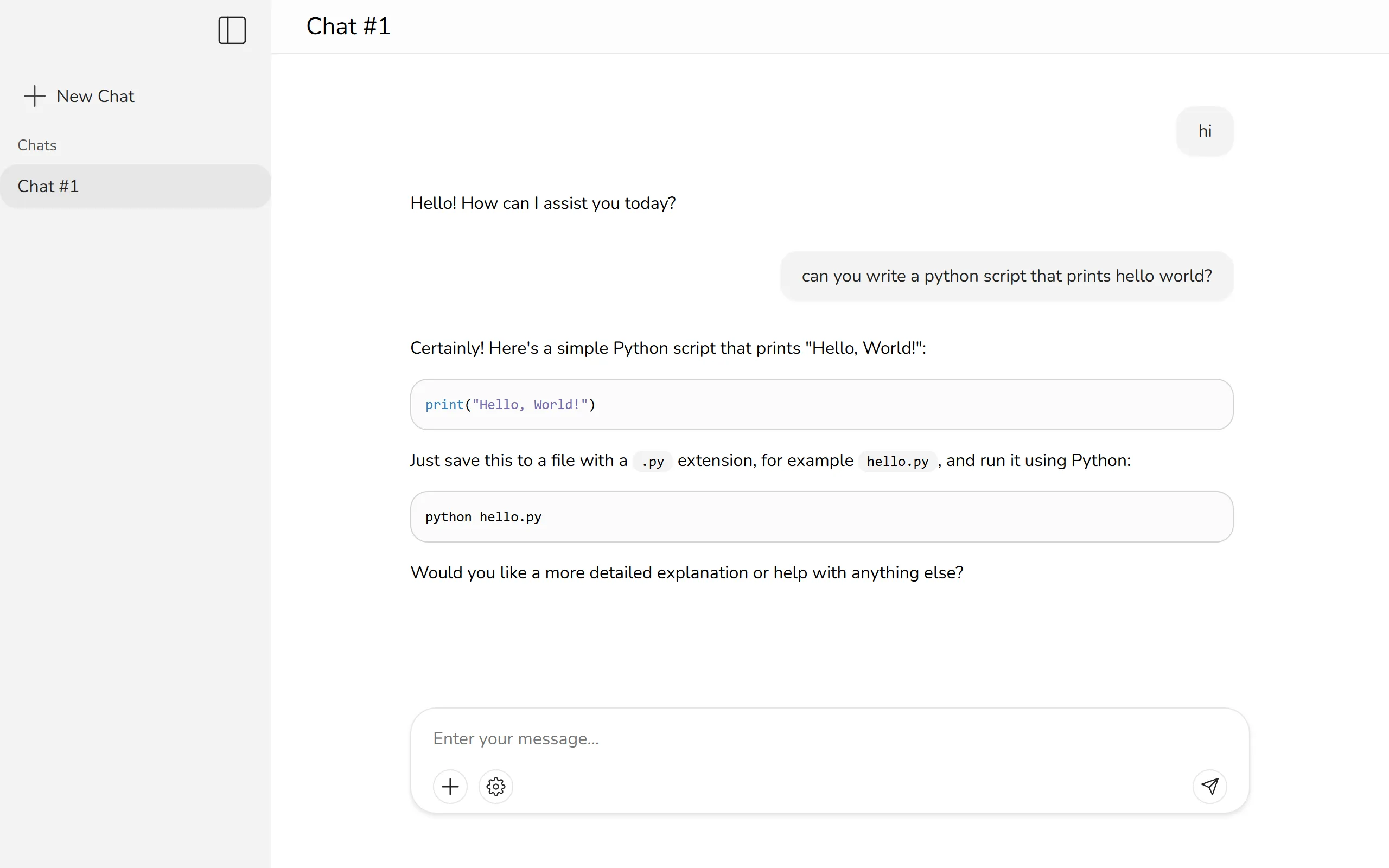This screenshot has height=868, width=1389.
Task: Click the inline .py code snippet
Action: click(652, 461)
